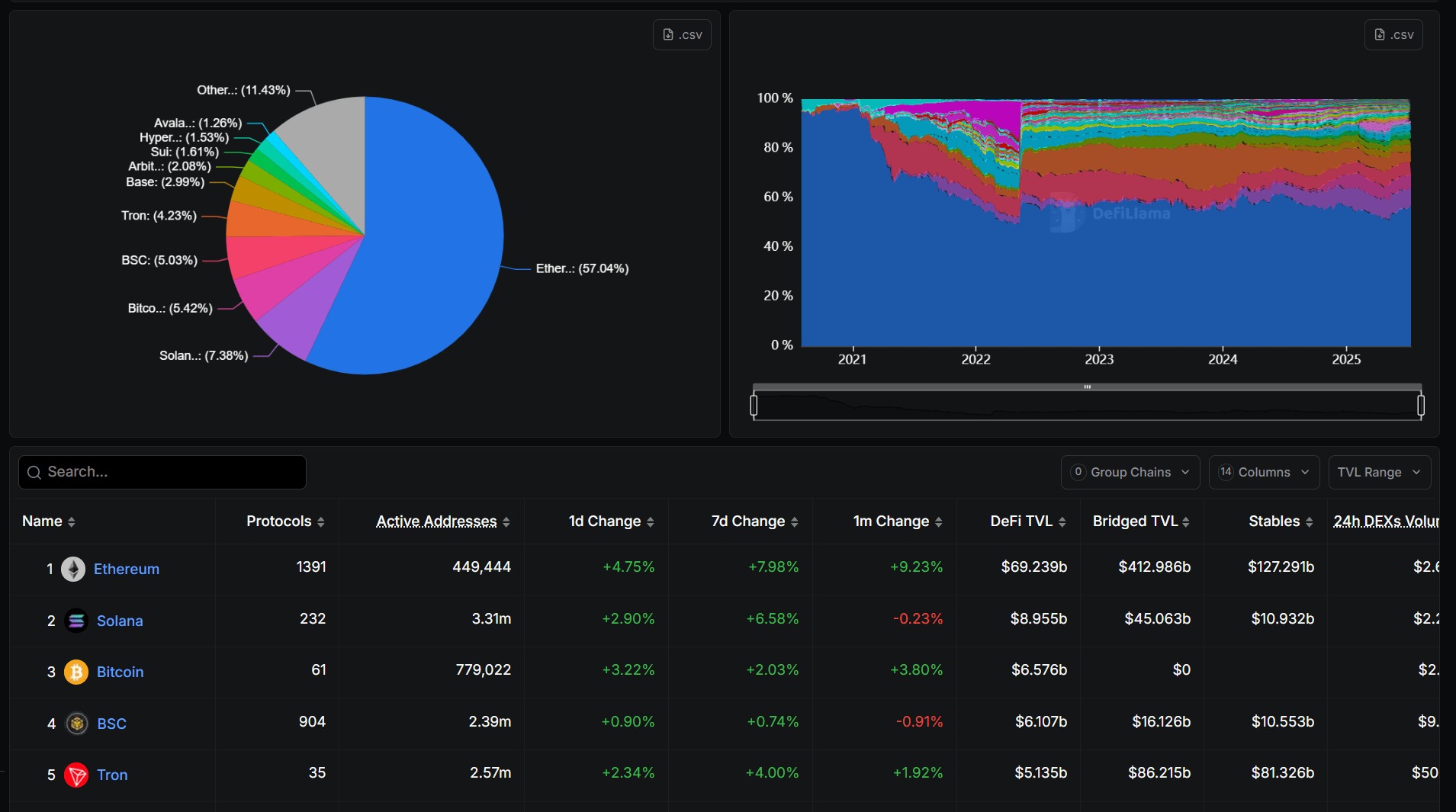Click Ethereum DeFi TVL $69.239b cell
Image resolution: width=1456 pixels, height=812 pixels.
click(1033, 566)
